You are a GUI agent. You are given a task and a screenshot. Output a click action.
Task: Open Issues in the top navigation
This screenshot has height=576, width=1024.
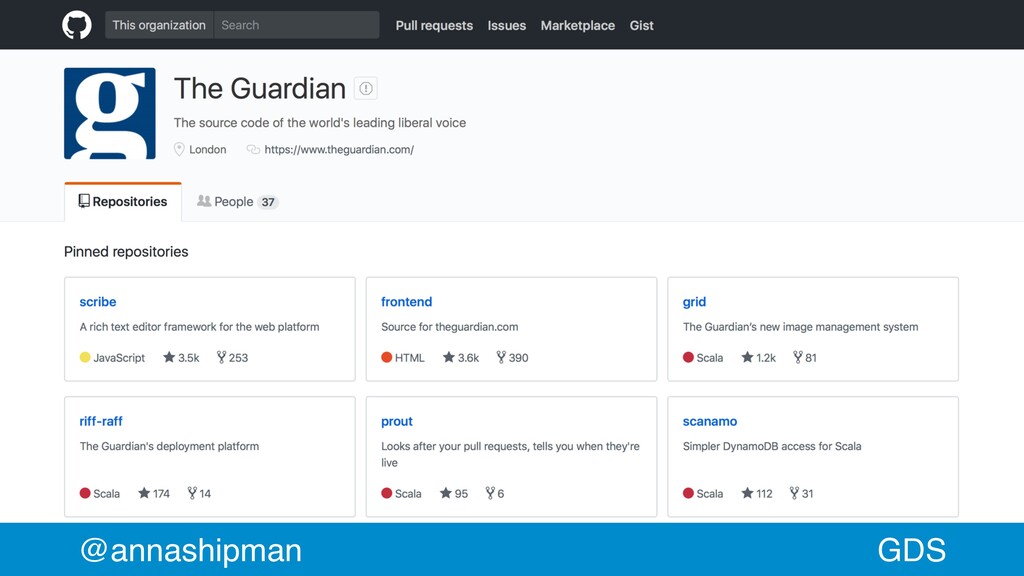tap(507, 25)
